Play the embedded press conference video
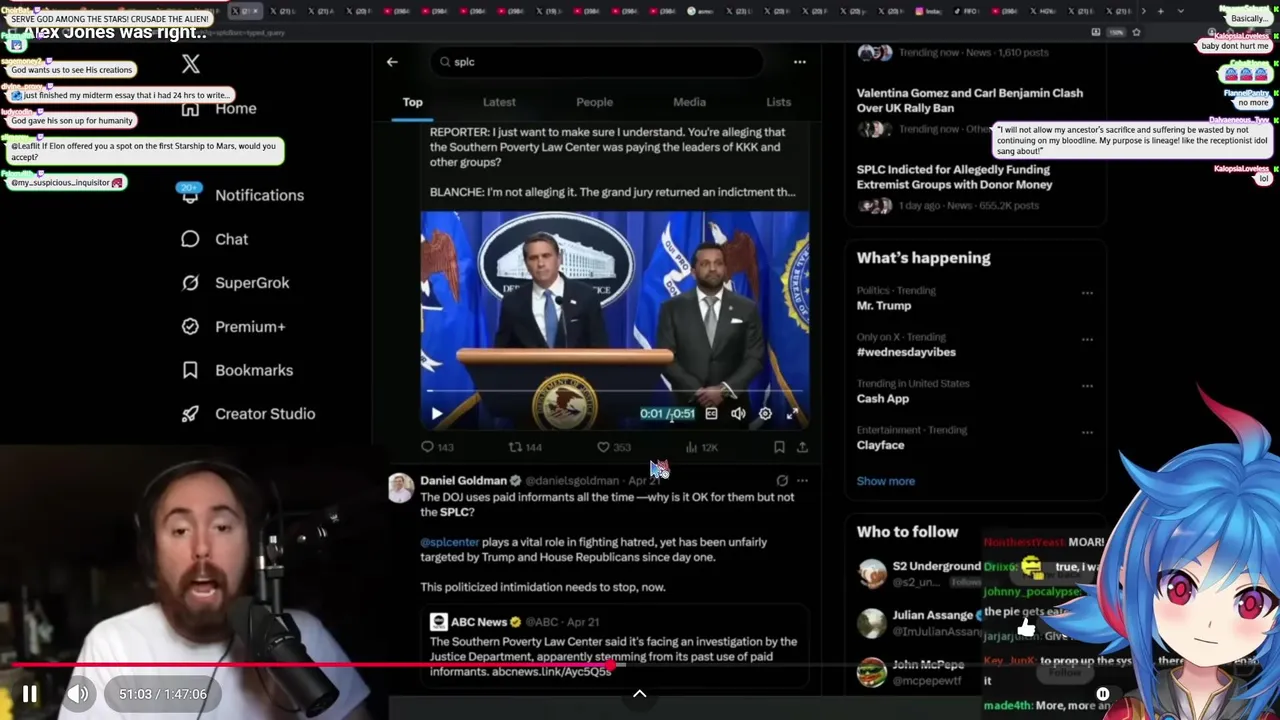 tap(436, 413)
